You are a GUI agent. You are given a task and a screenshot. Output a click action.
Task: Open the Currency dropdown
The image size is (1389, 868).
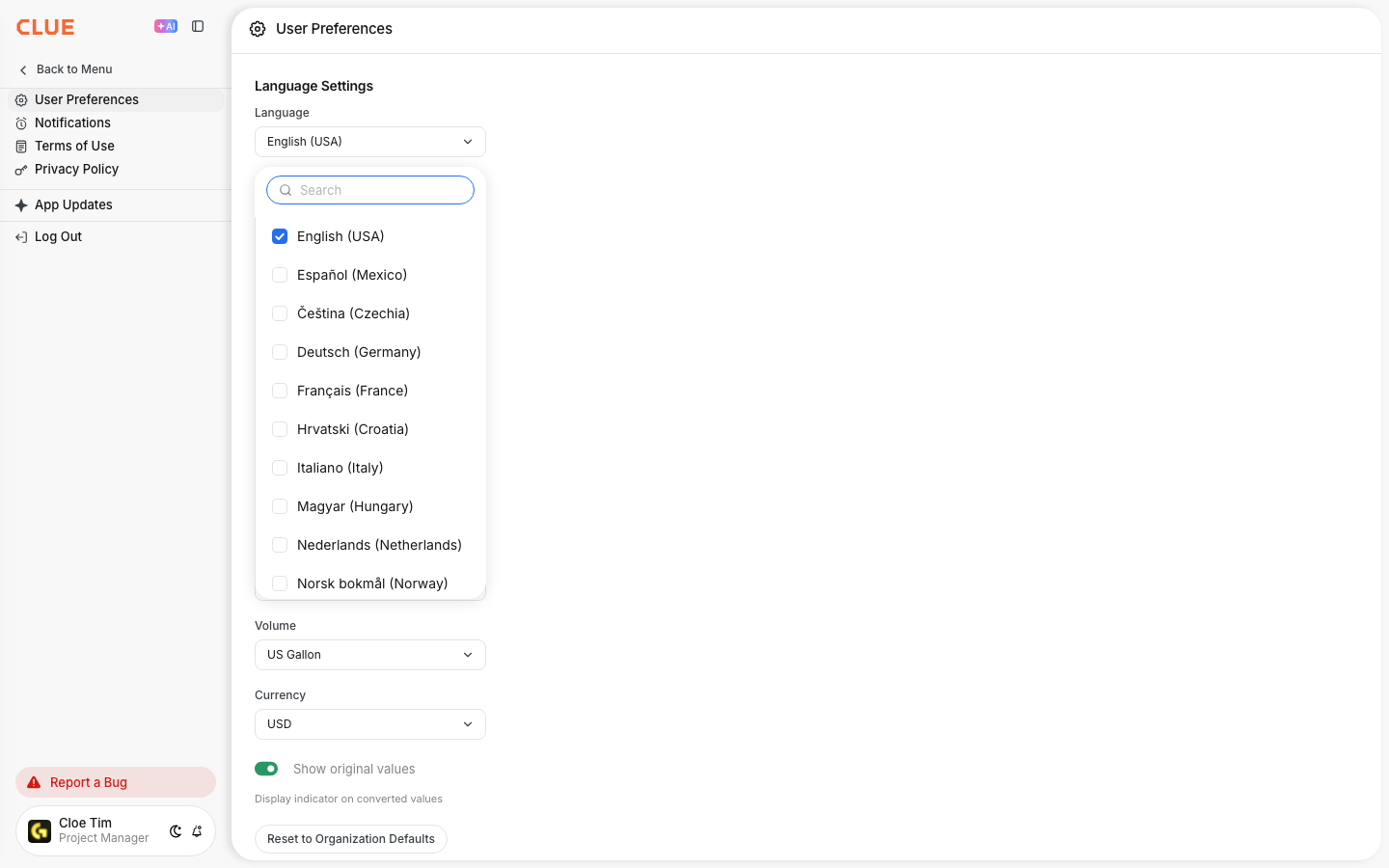click(370, 724)
